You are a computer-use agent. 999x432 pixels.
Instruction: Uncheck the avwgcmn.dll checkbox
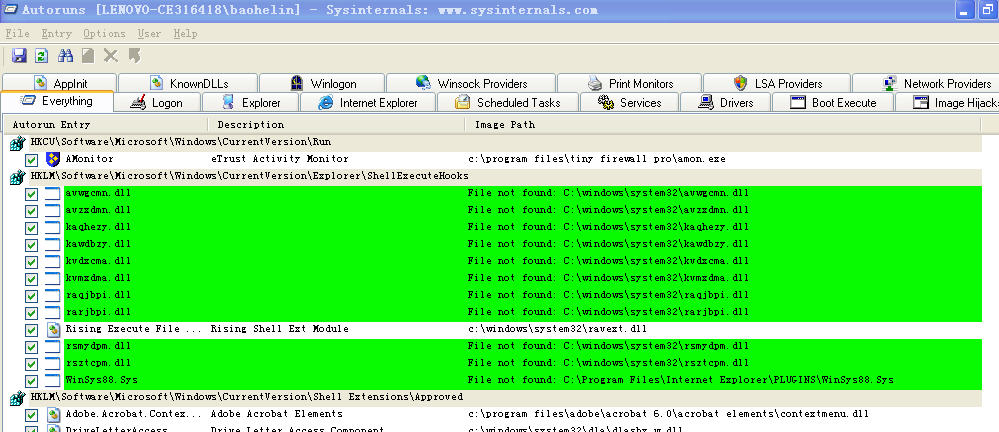(31, 194)
